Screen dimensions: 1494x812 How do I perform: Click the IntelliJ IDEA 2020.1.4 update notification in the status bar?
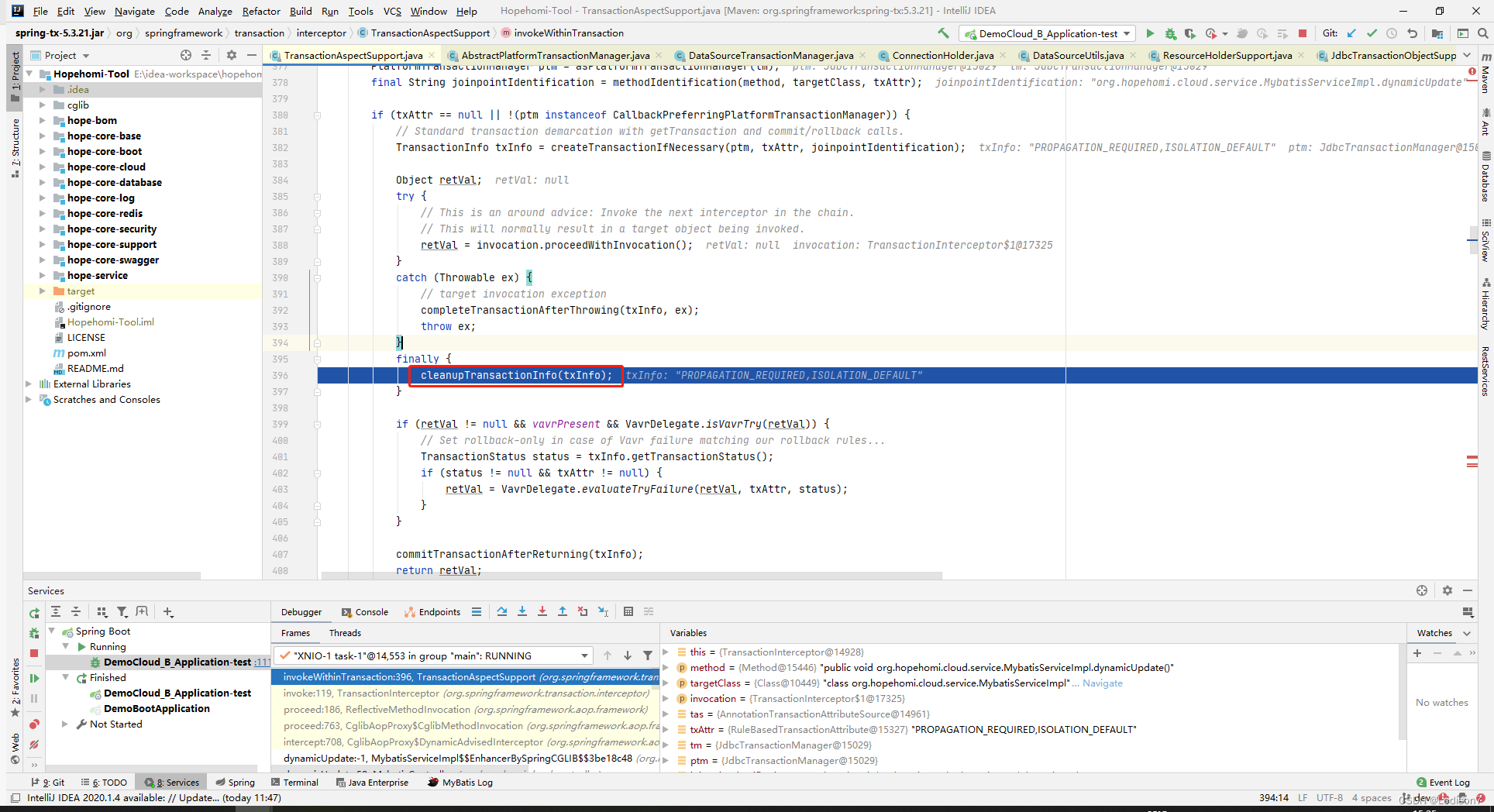coord(154,798)
